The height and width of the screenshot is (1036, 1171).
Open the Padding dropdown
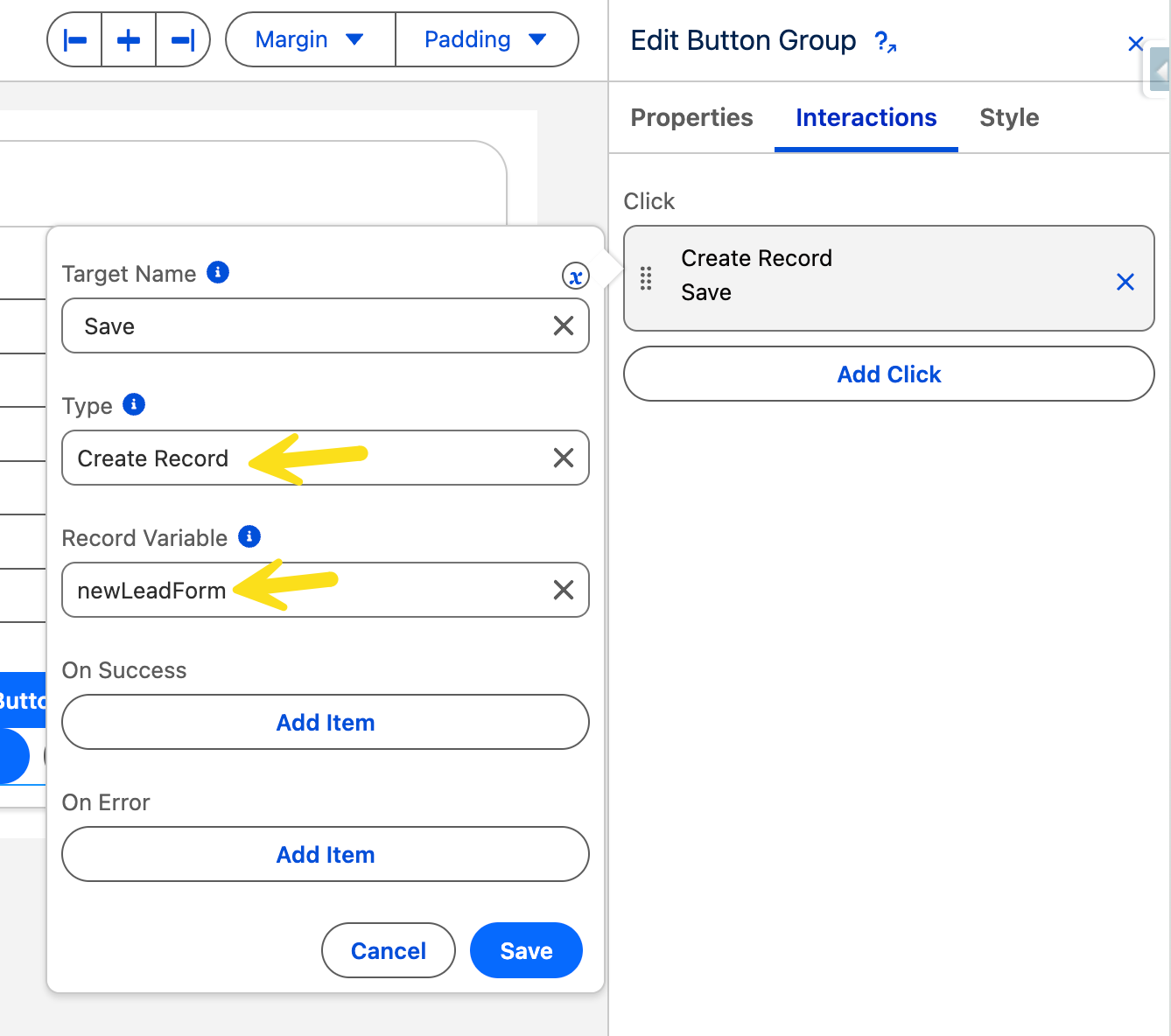(486, 40)
